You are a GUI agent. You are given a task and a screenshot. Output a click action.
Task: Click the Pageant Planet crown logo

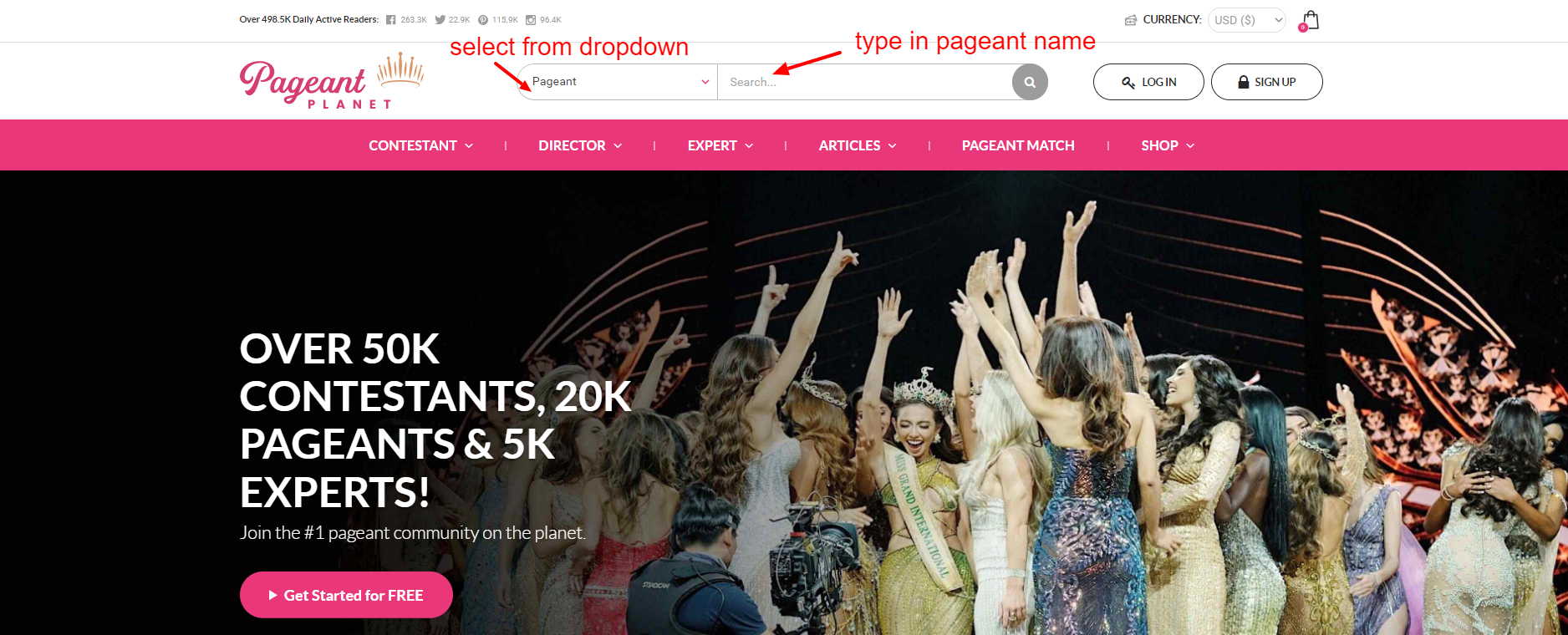pos(332,82)
